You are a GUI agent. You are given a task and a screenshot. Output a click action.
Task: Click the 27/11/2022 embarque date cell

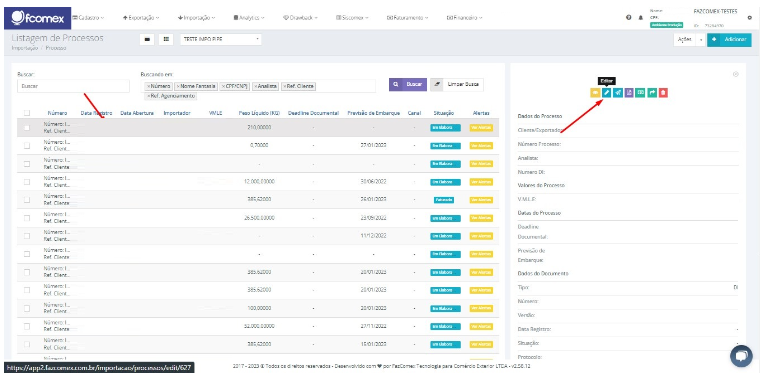pos(374,326)
